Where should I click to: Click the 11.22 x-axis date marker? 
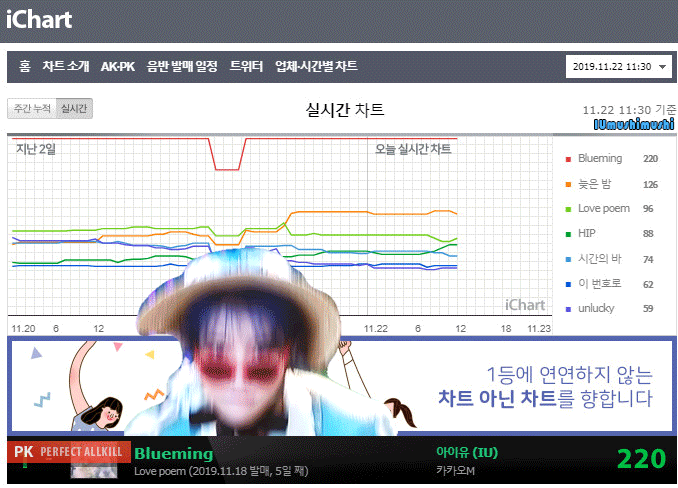pos(376,329)
